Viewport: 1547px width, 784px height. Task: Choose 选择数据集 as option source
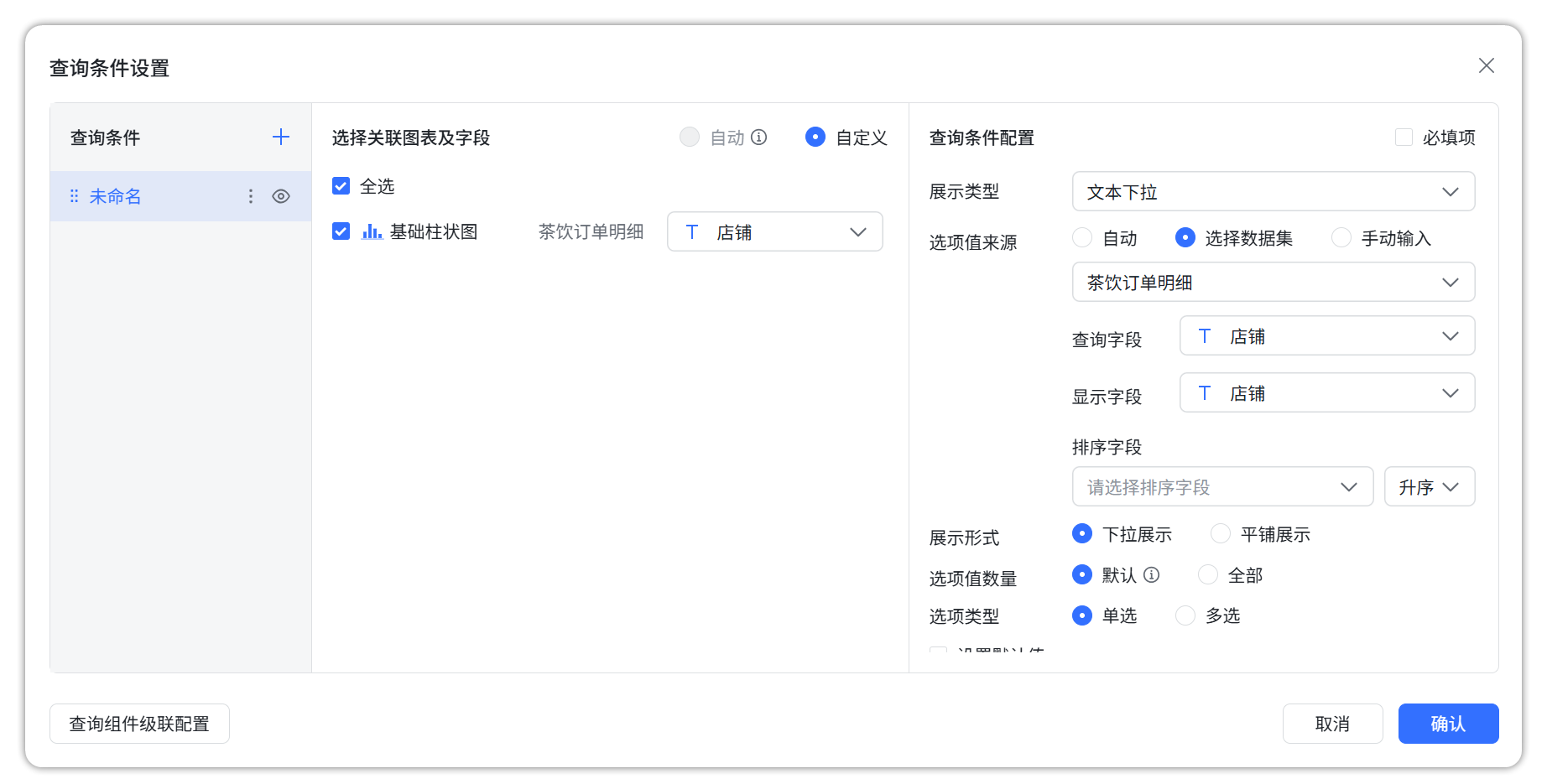tap(1185, 237)
